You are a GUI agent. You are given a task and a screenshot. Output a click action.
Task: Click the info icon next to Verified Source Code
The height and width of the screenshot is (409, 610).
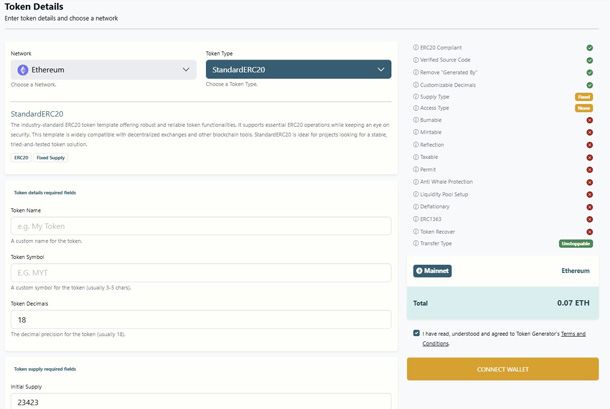(x=416, y=60)
